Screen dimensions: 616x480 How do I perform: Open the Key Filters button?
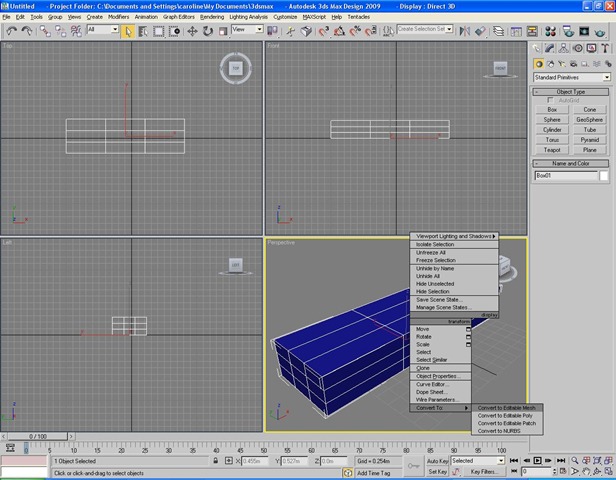coord(484,472)
